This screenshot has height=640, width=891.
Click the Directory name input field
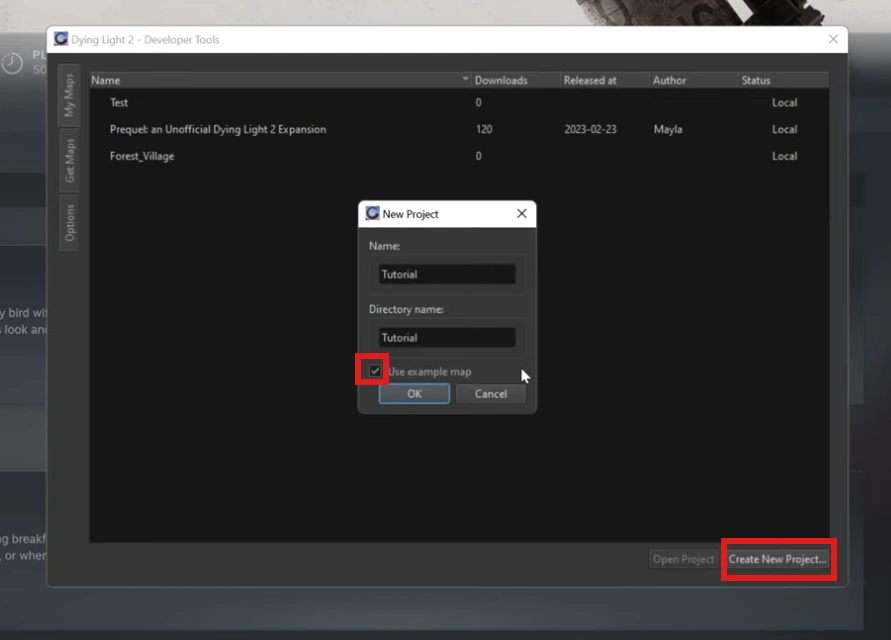pos(447,338)
